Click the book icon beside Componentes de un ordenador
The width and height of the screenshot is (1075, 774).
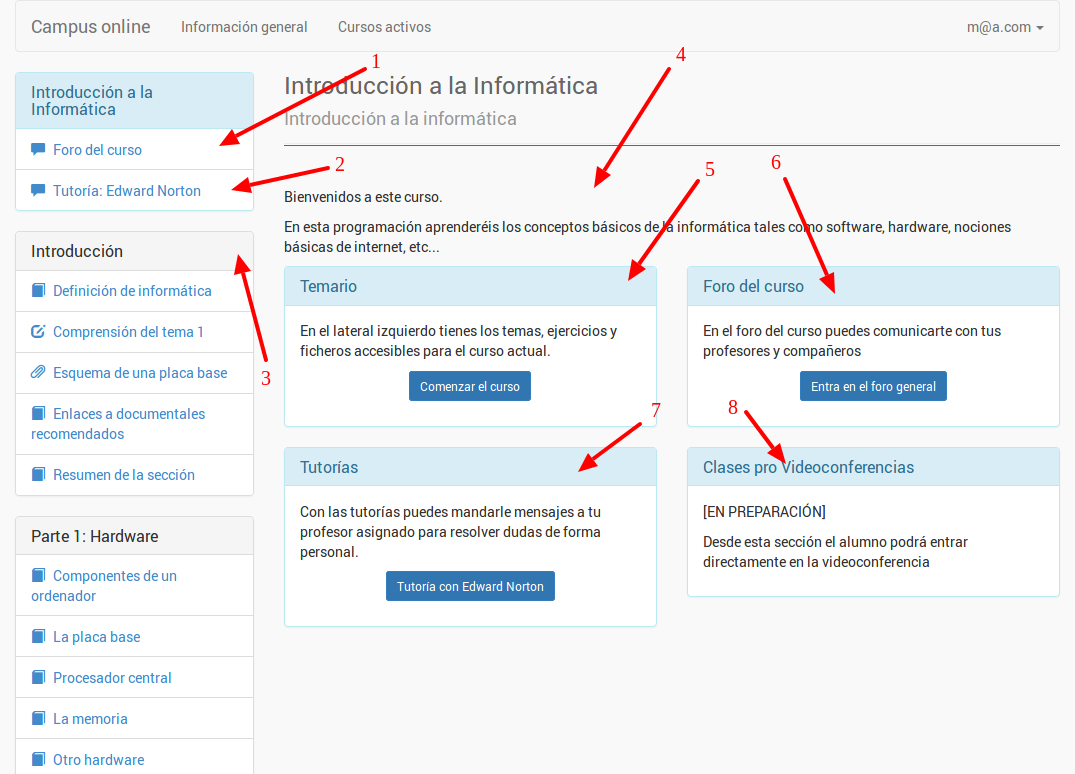39,576
